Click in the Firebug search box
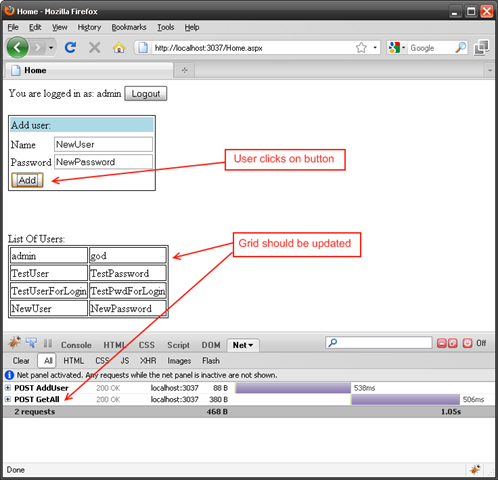The image size is (498, 480). tap(379, 343)
